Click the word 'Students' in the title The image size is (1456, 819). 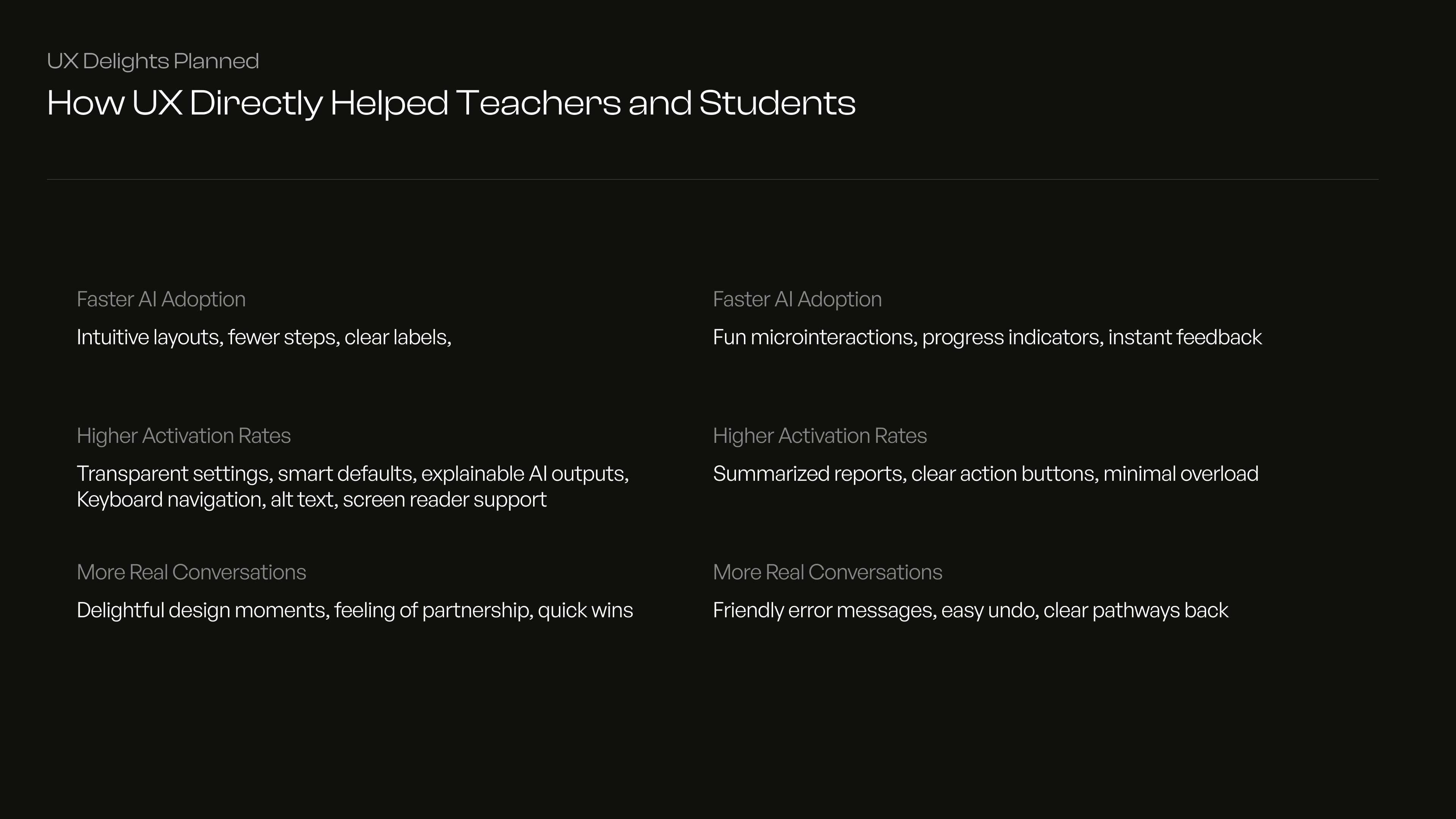point(777,104)
